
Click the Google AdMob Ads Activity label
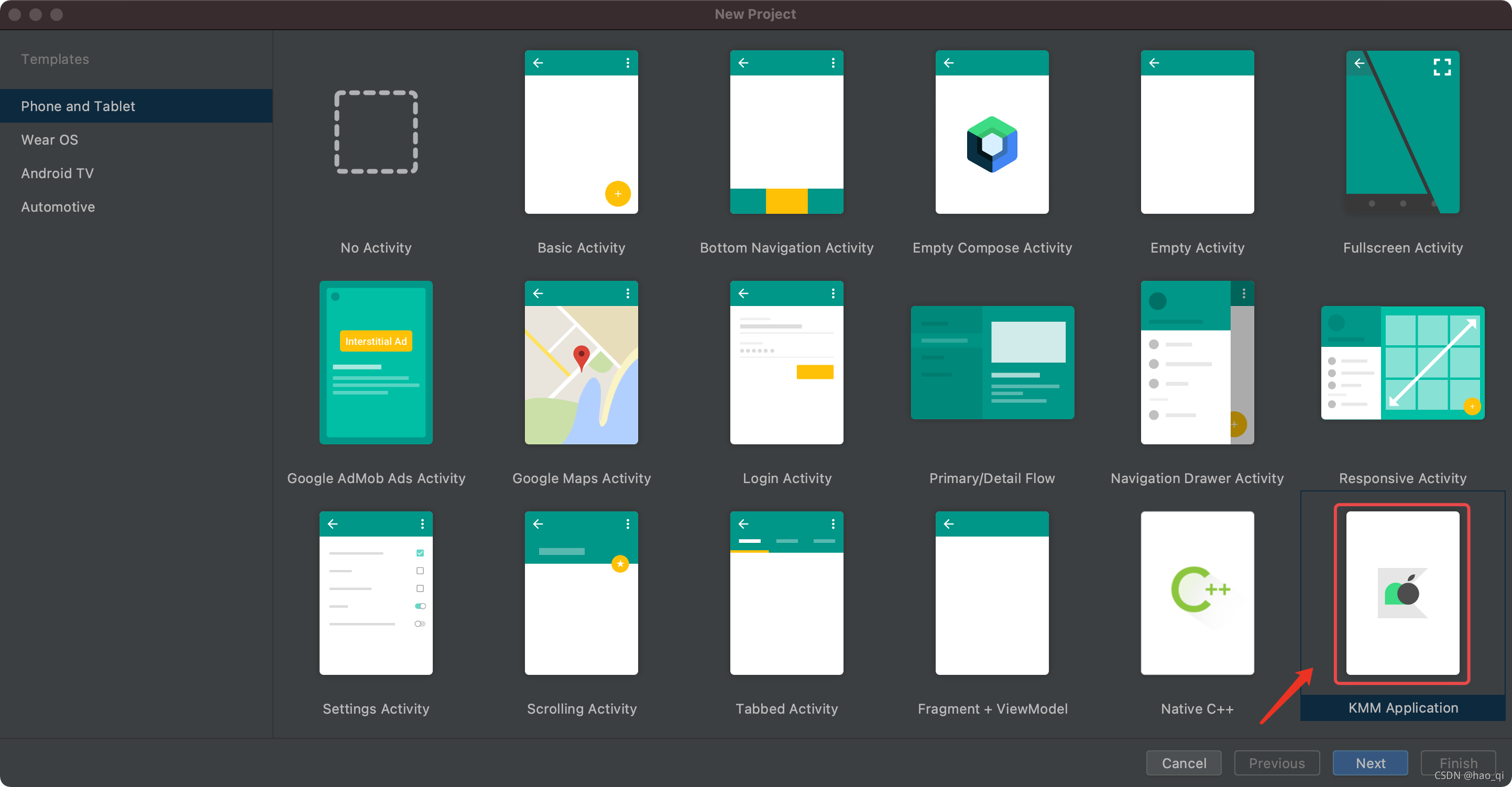point(376,478)
